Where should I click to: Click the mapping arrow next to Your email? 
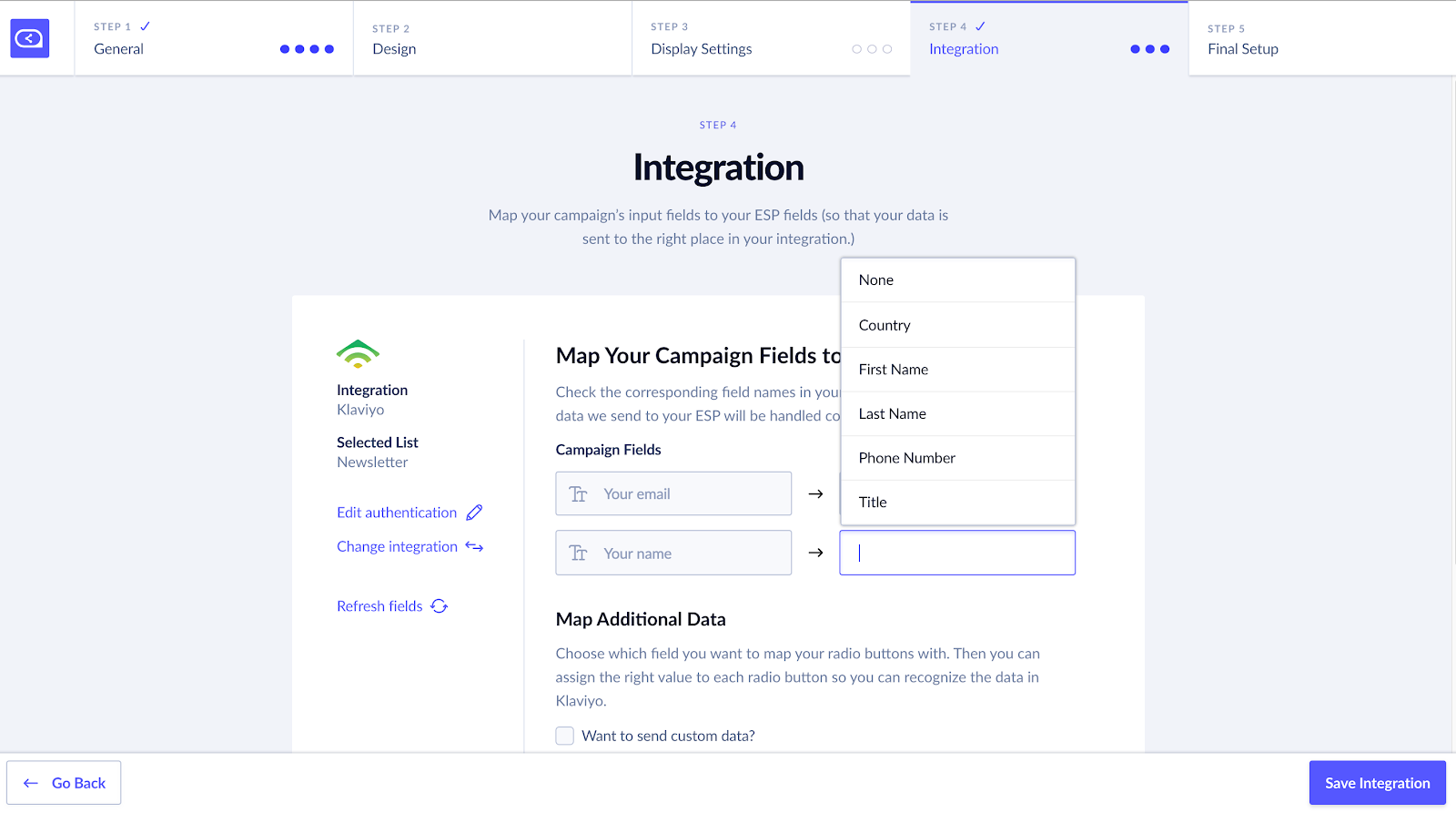[815, 493]
